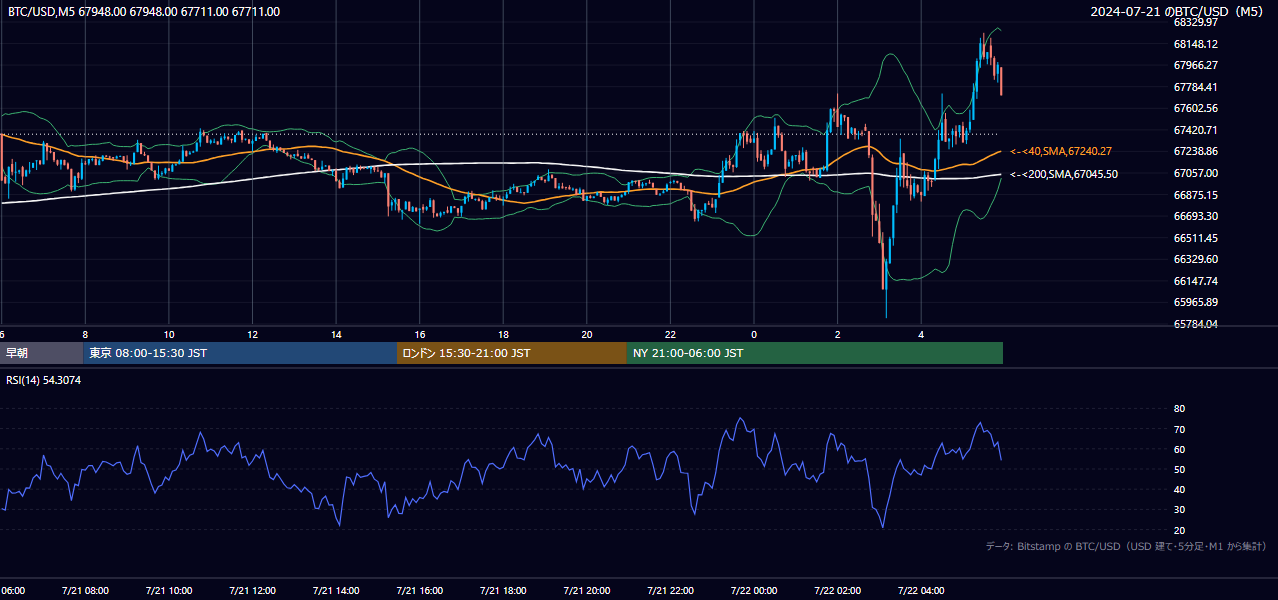The width and height of the screenshot is (1278, 600).
Task: Click the NY 21:00-06:00 JST session bar
Action: (x=815, y=353)
